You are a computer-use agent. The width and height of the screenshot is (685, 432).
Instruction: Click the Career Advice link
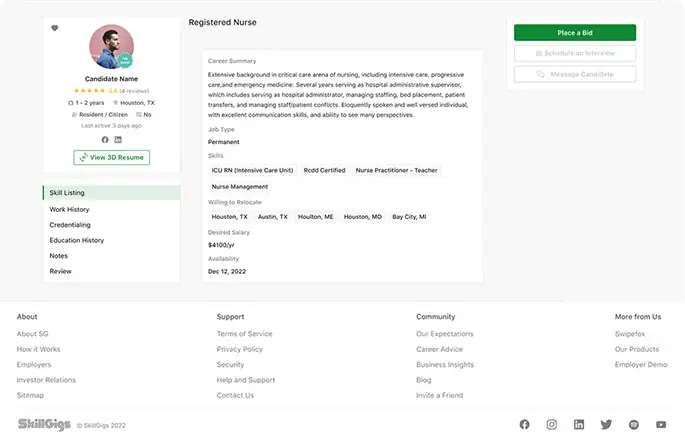click(x=439, y=349)
